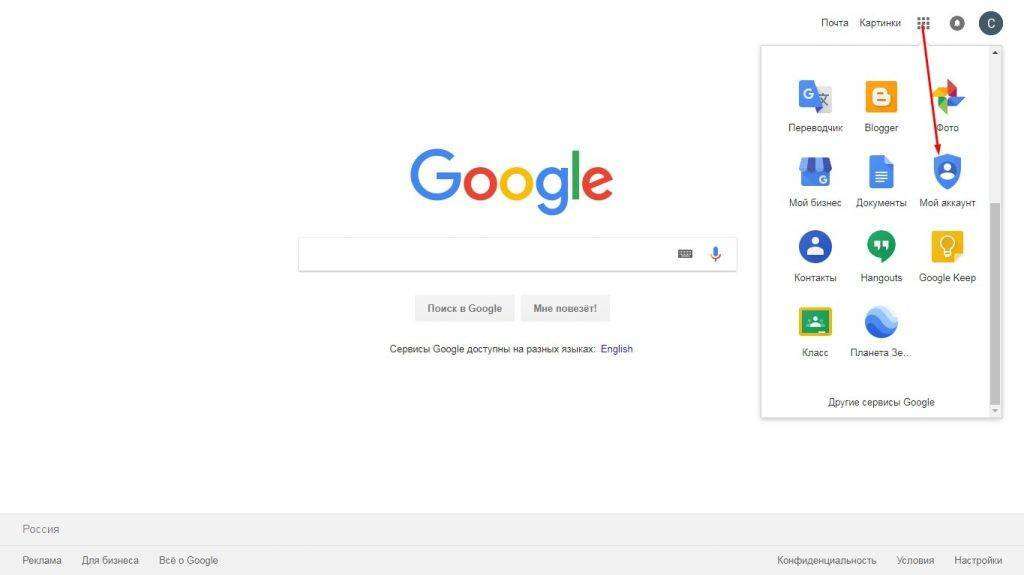The image size is (1024, 575).
Task: Open Другие сервисы Google link
Action: [881, 402]
